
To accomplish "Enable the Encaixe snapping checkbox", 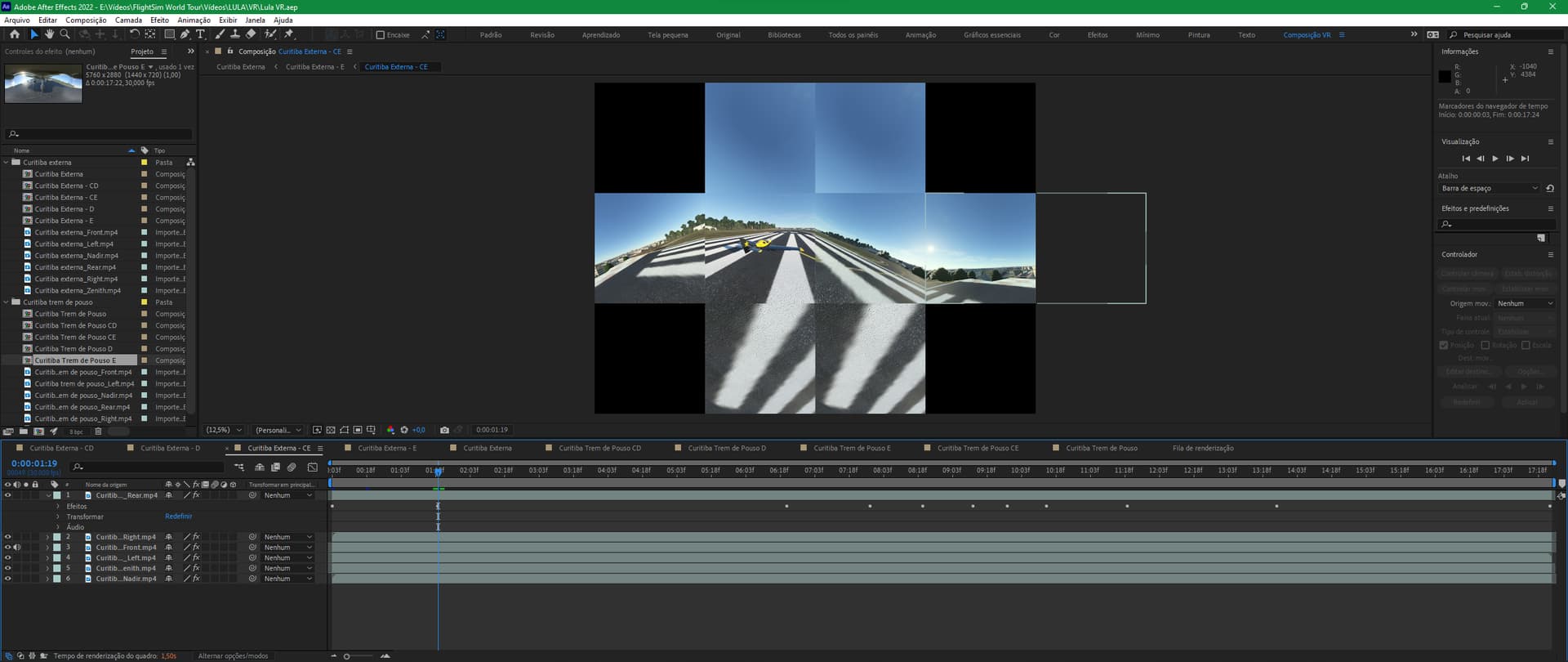I will pos(381,35).
